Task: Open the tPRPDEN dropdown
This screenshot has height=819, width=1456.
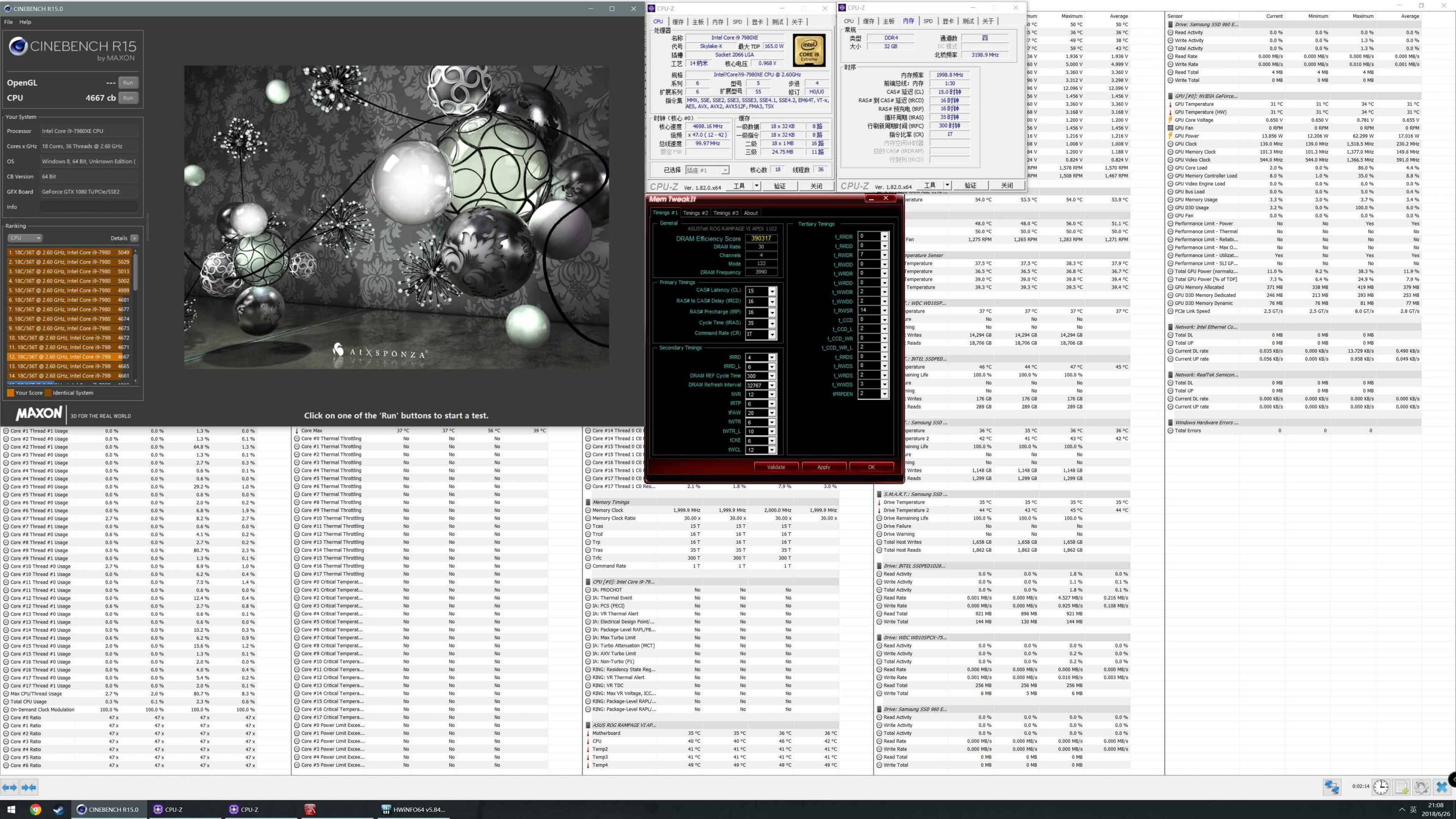Action: (884, 394)
